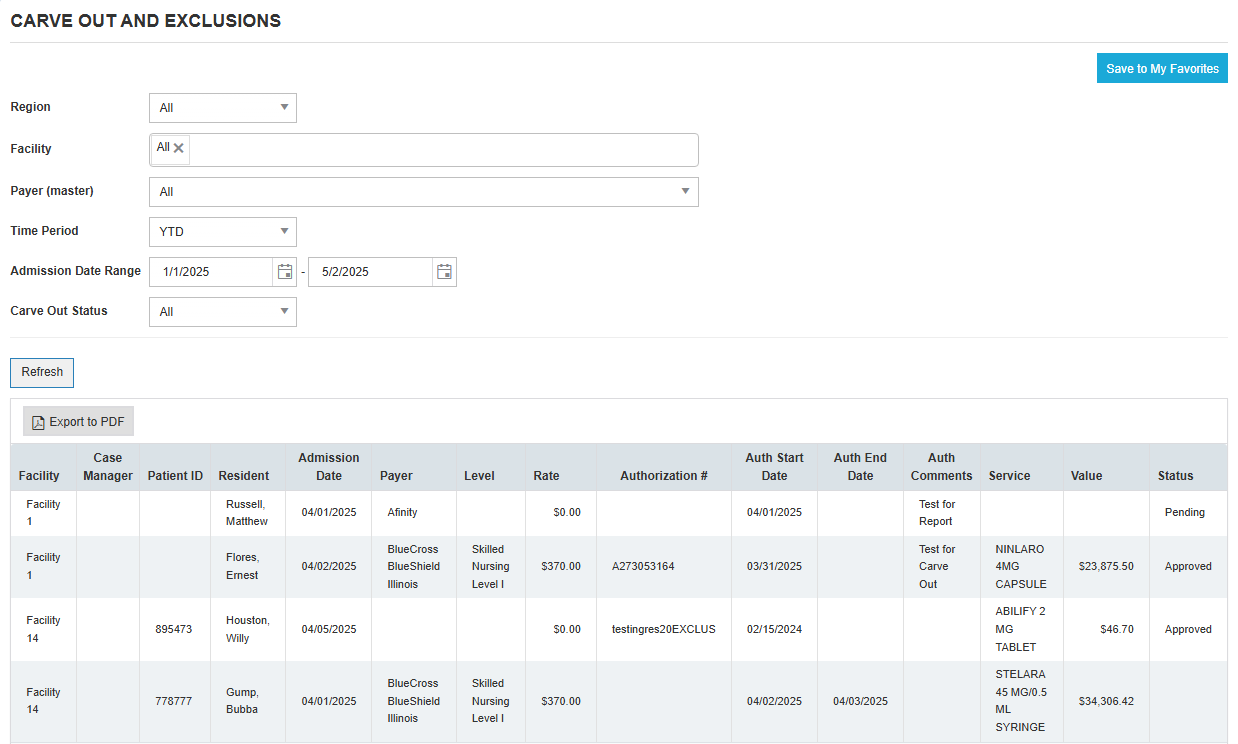Click auth start date 02/15/2024
This screenshot has height=744, width=1238.
coord(774,630)
